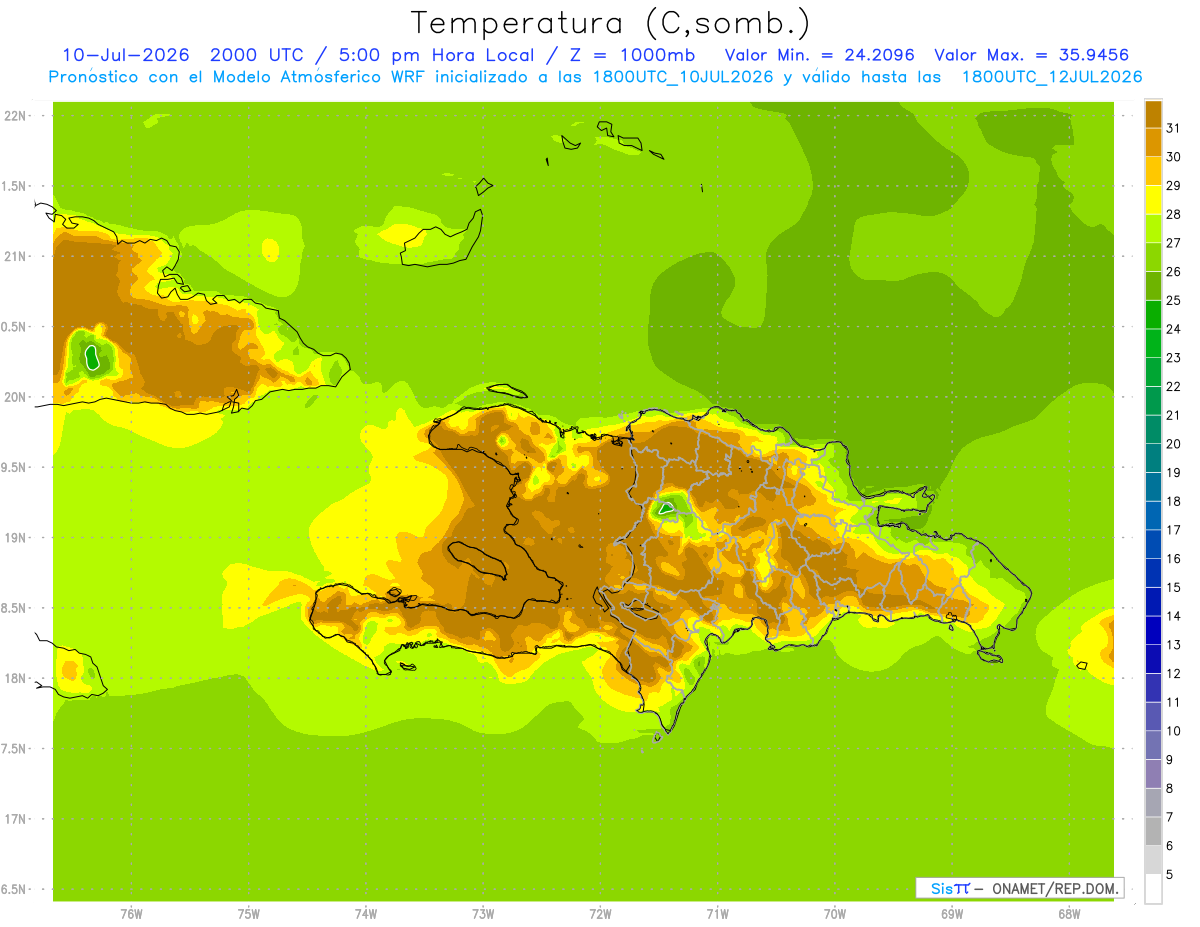Click the "21N" latitude label
Screen dimensions: 1200x927
(16, 256)
